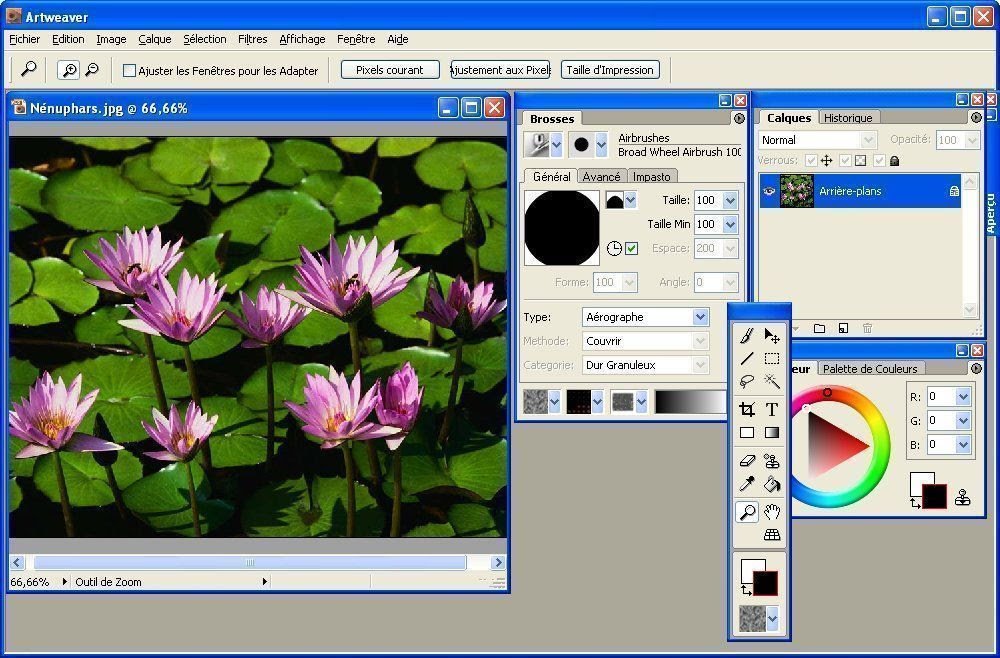Expand the brush category airbrush icon dropdown
Screen dimensions: 1000x658
coord(556,145)
